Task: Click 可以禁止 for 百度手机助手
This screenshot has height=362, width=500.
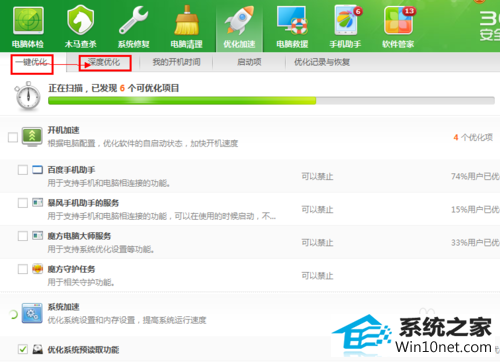Action: click(x=317, y=176)
